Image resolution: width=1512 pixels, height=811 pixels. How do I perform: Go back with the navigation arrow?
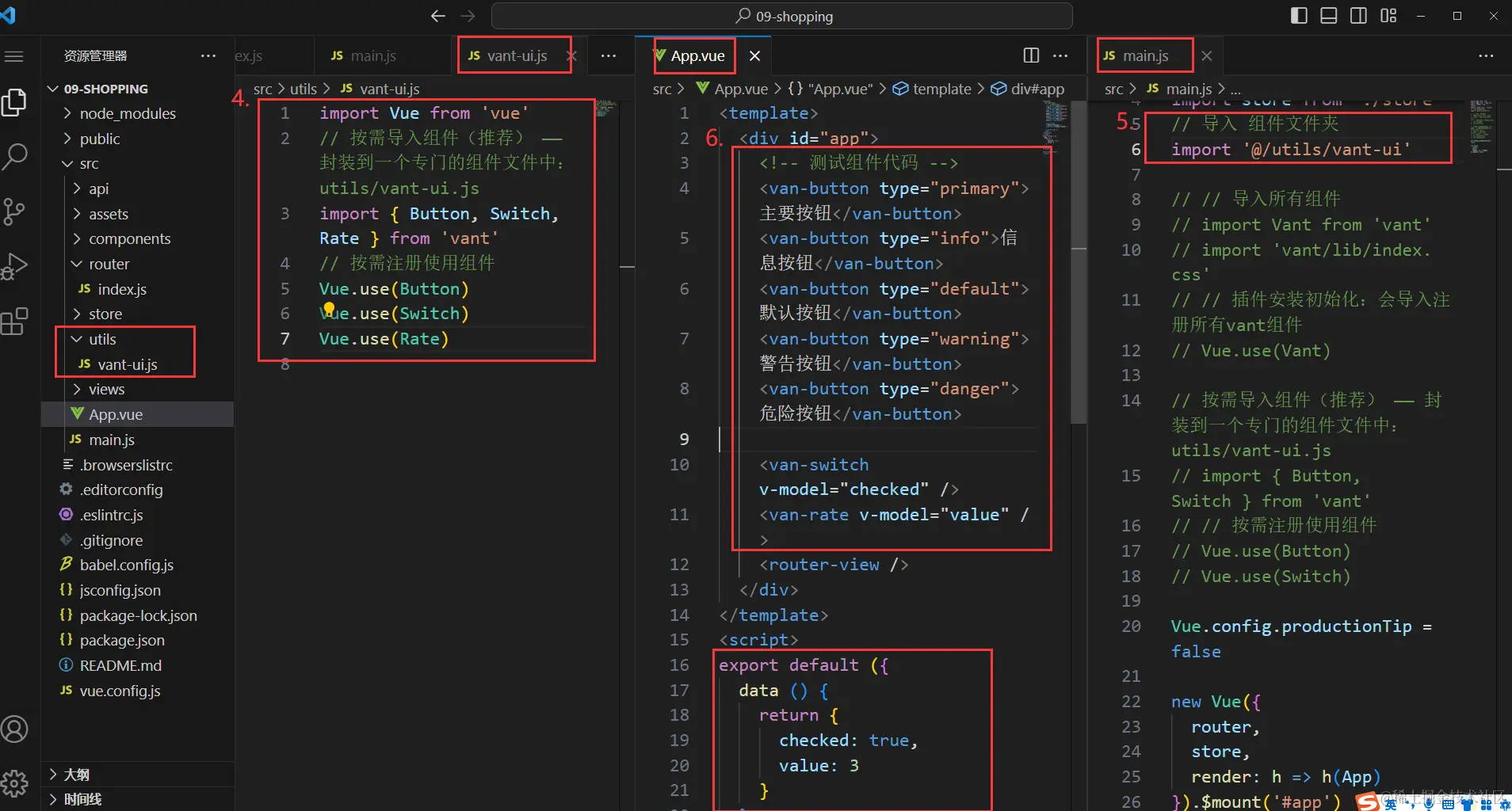click(438, 16)
